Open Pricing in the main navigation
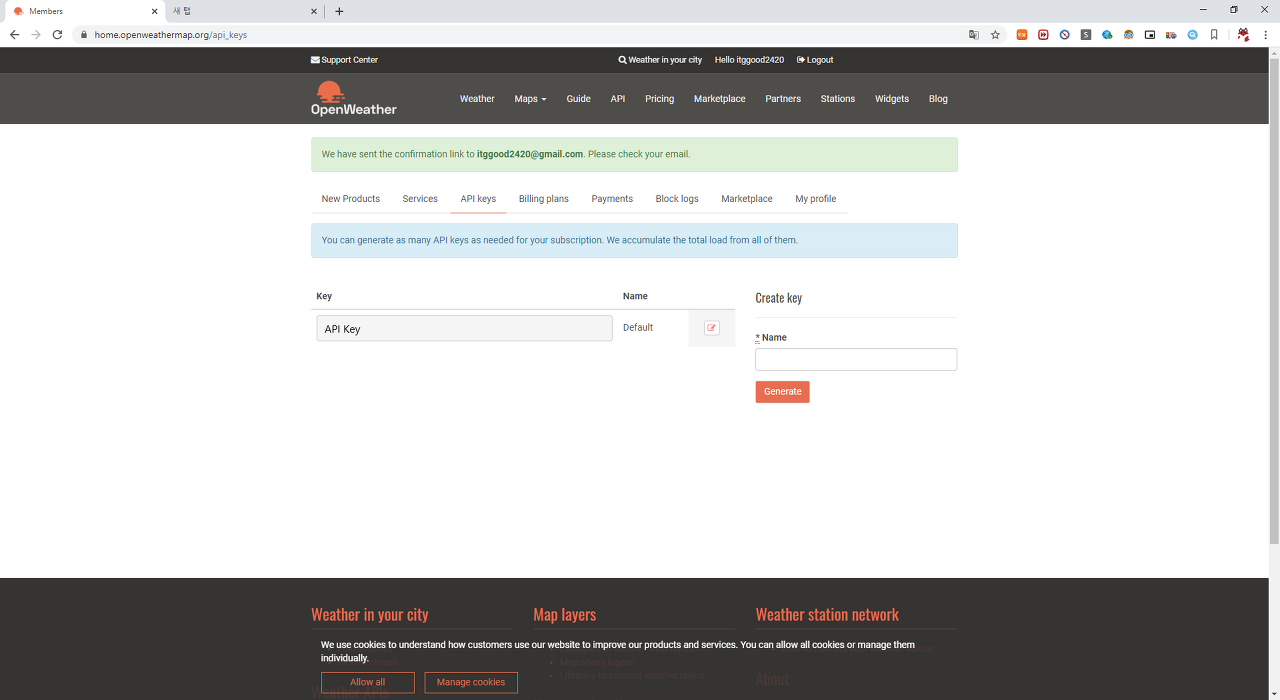This screenshot has height=700, width=1280. [x=659, y=99]
